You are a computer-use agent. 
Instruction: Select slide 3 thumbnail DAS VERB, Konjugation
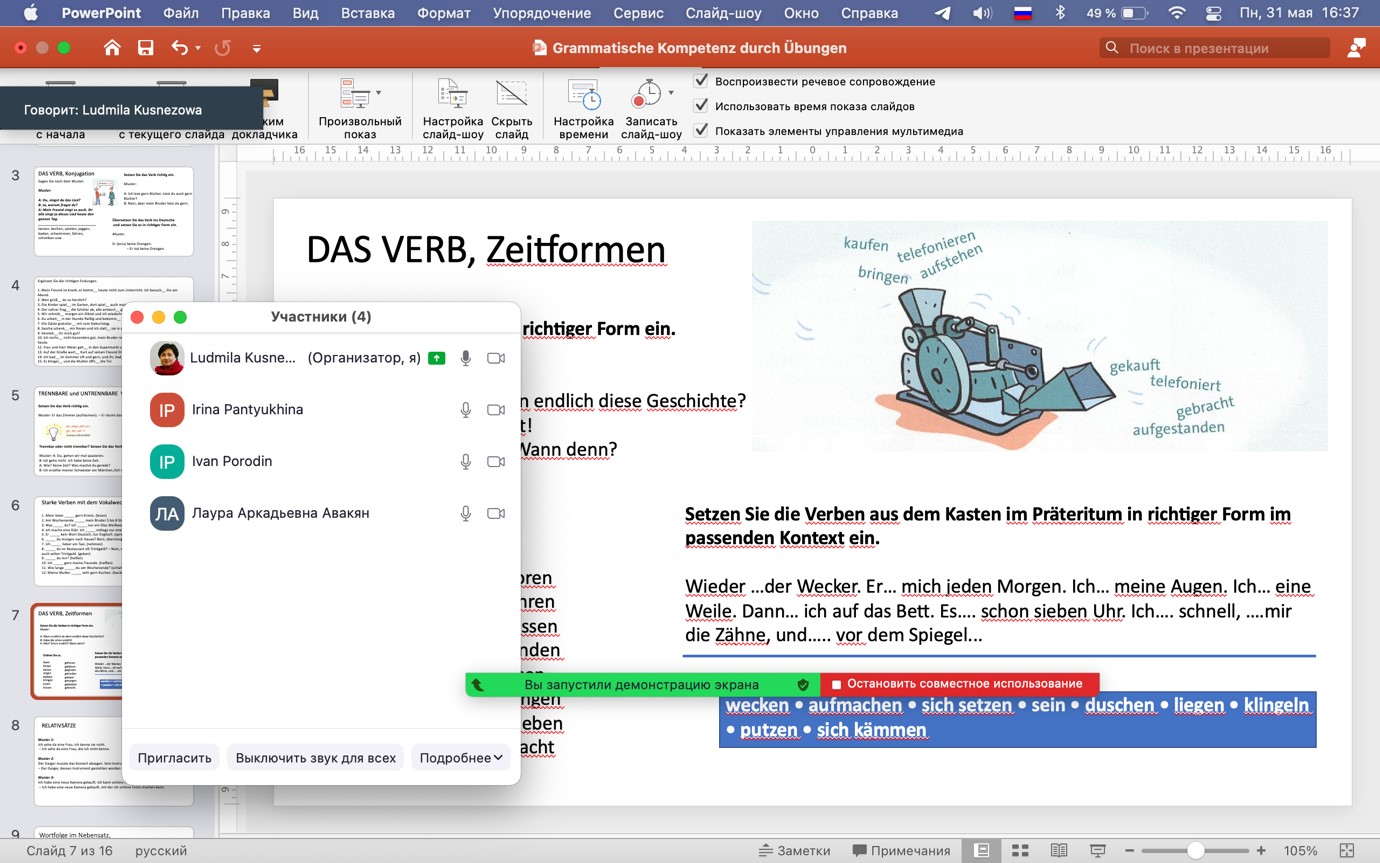coord(114,211)
